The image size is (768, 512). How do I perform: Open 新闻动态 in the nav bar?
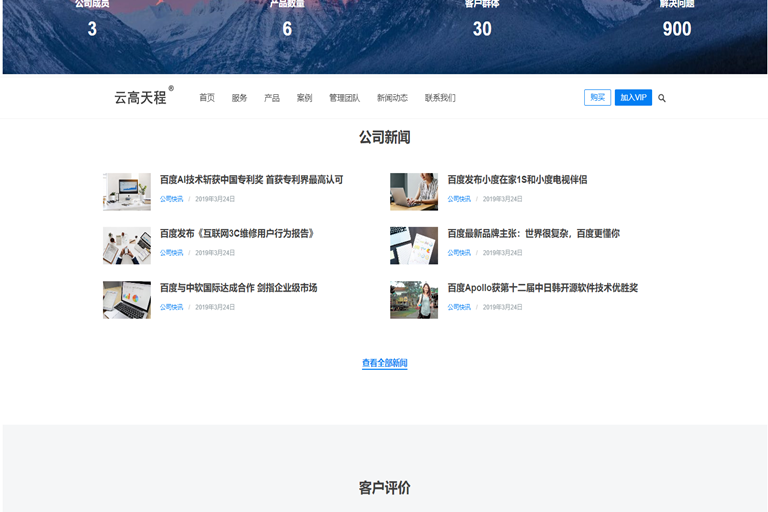click(x=392, y=98)
